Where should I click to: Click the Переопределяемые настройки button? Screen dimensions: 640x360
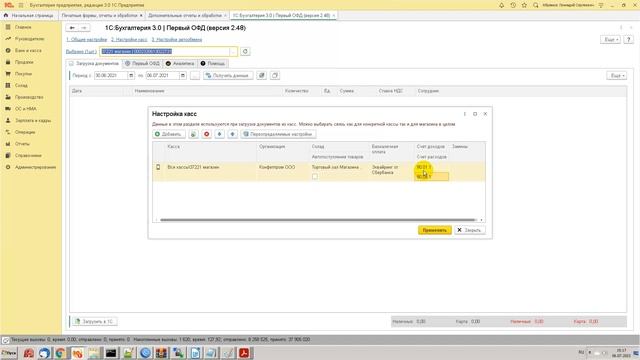click(x=278, y=134)
